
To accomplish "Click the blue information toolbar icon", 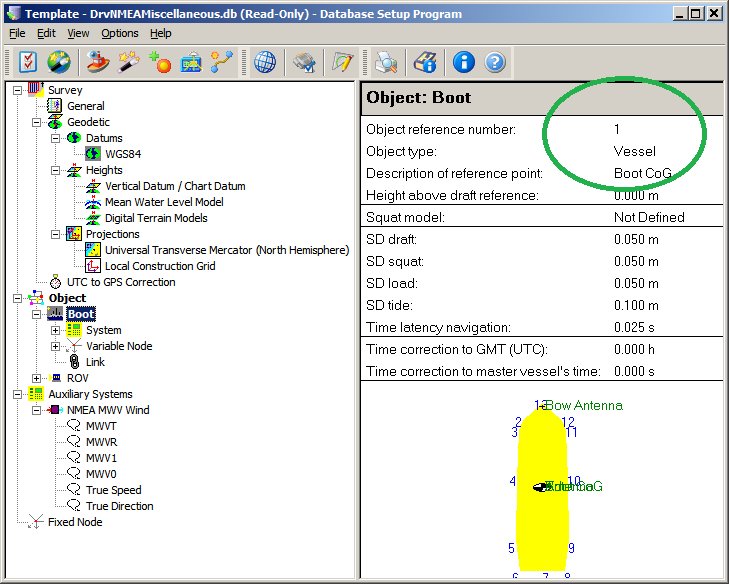I will (463, 62).
